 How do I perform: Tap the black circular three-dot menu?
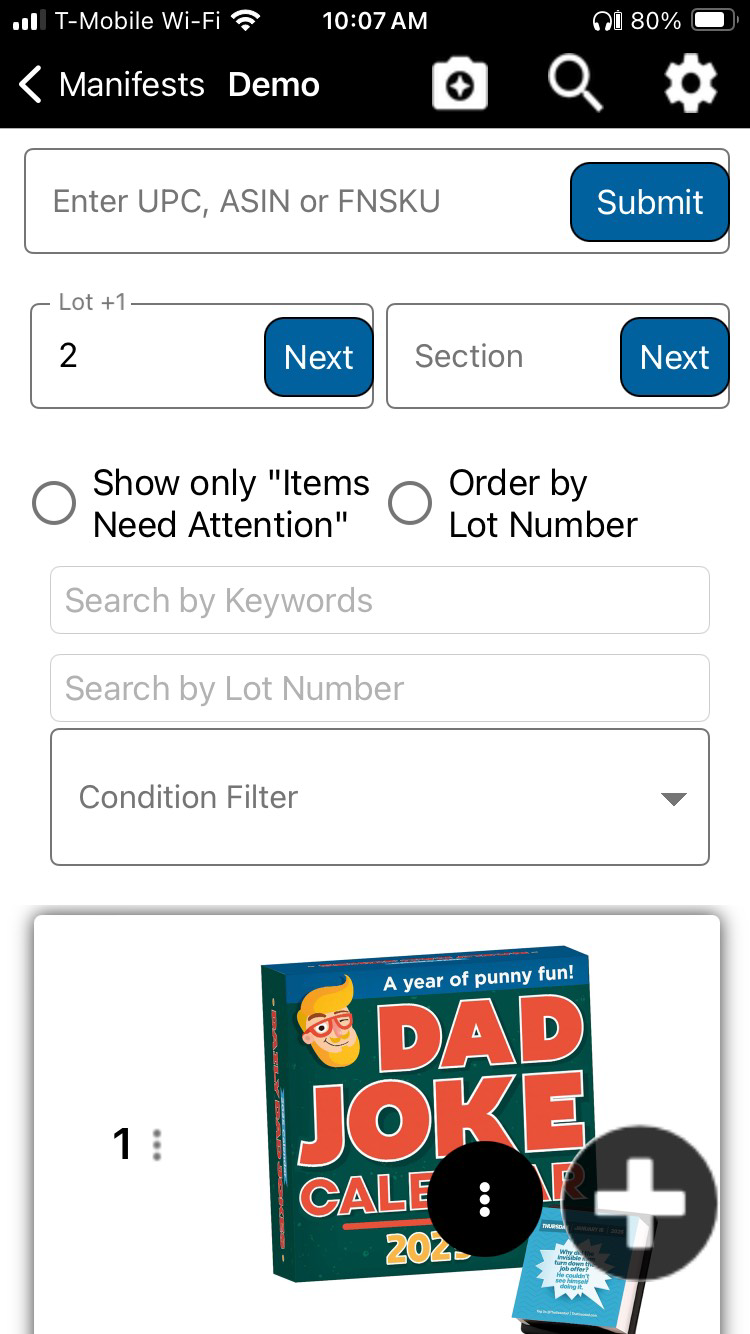point(485,1198)
